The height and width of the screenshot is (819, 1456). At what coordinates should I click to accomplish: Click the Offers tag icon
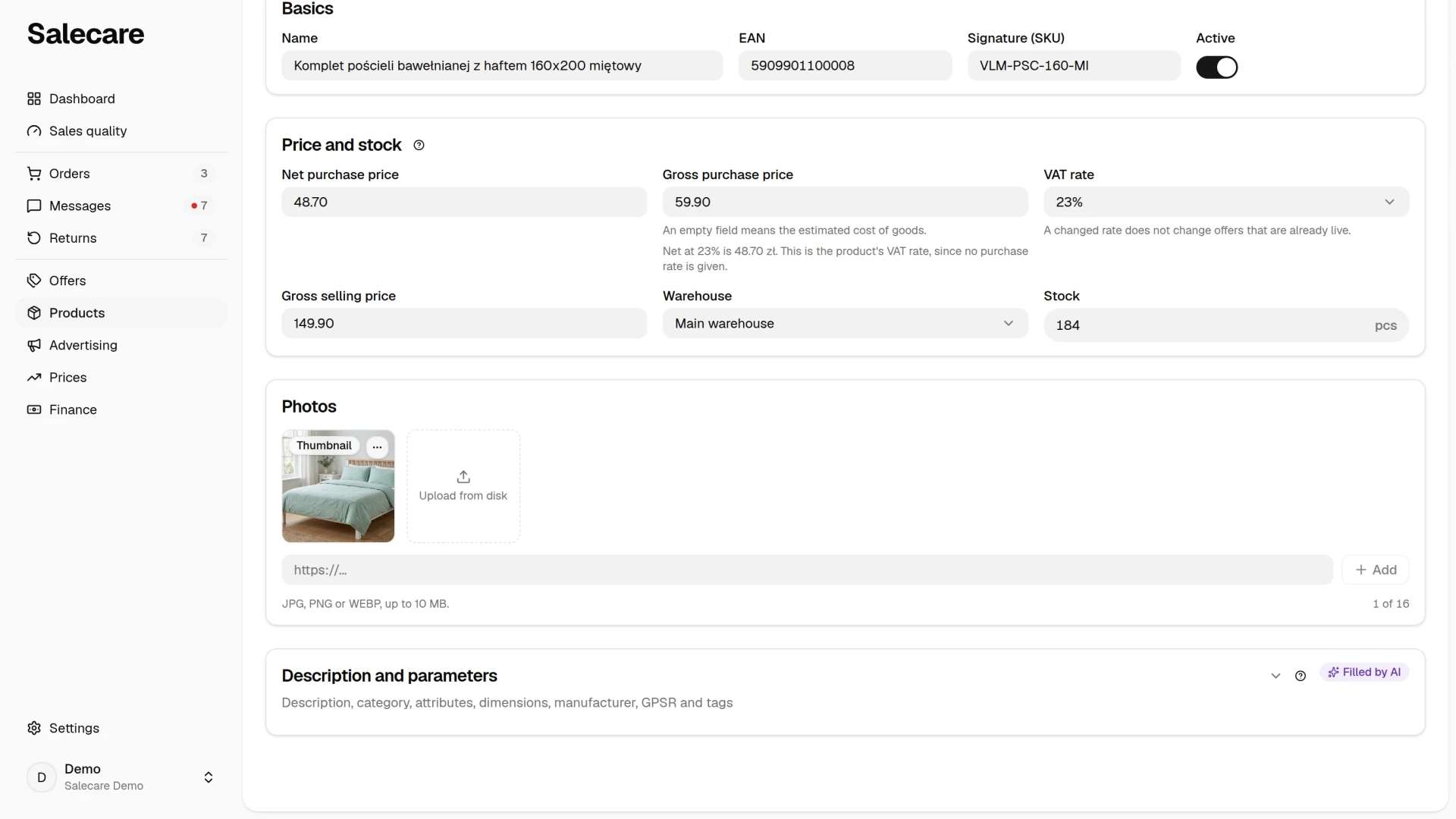[34, 281]
